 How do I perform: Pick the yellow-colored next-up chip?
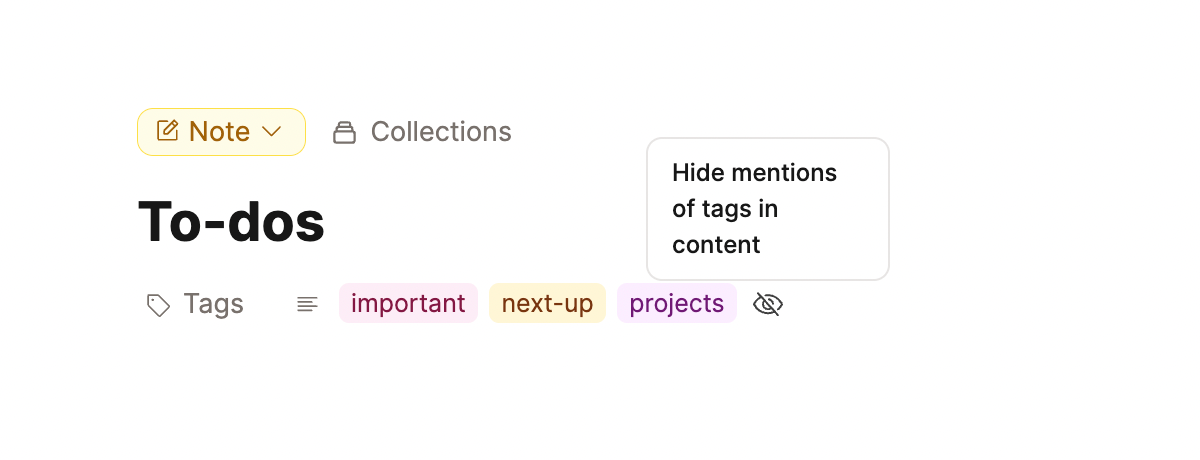[547, 303]
